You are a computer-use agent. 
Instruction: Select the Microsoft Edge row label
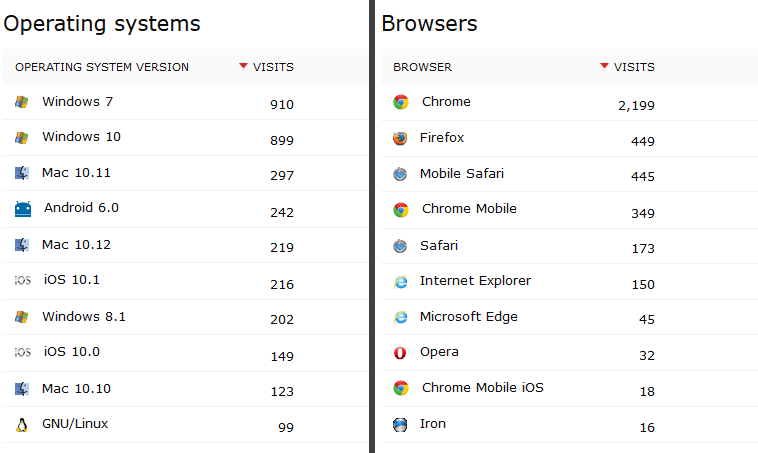pyautogui.click(x=468, y=317)
